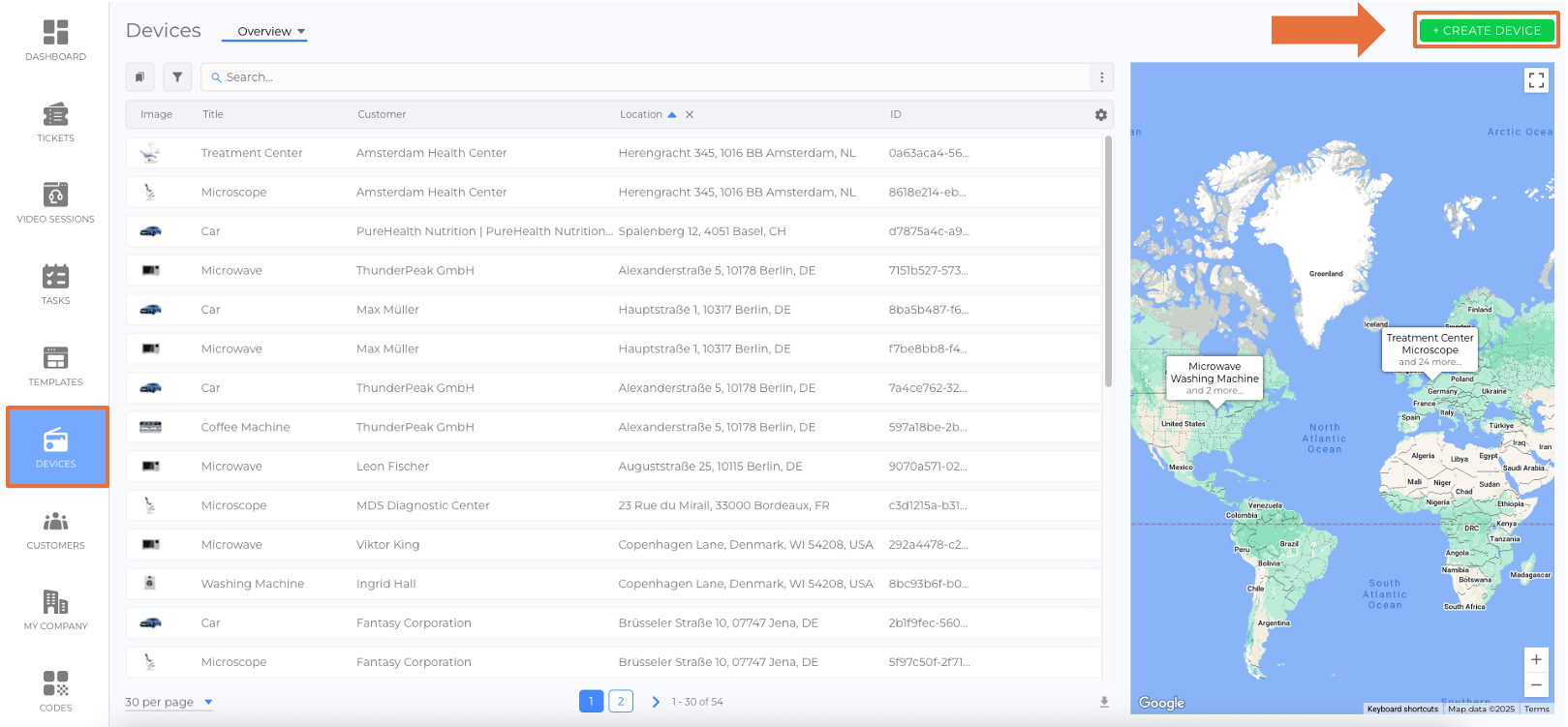Go to page 2 of devices

pyautogui.click(x=621, y=701)
